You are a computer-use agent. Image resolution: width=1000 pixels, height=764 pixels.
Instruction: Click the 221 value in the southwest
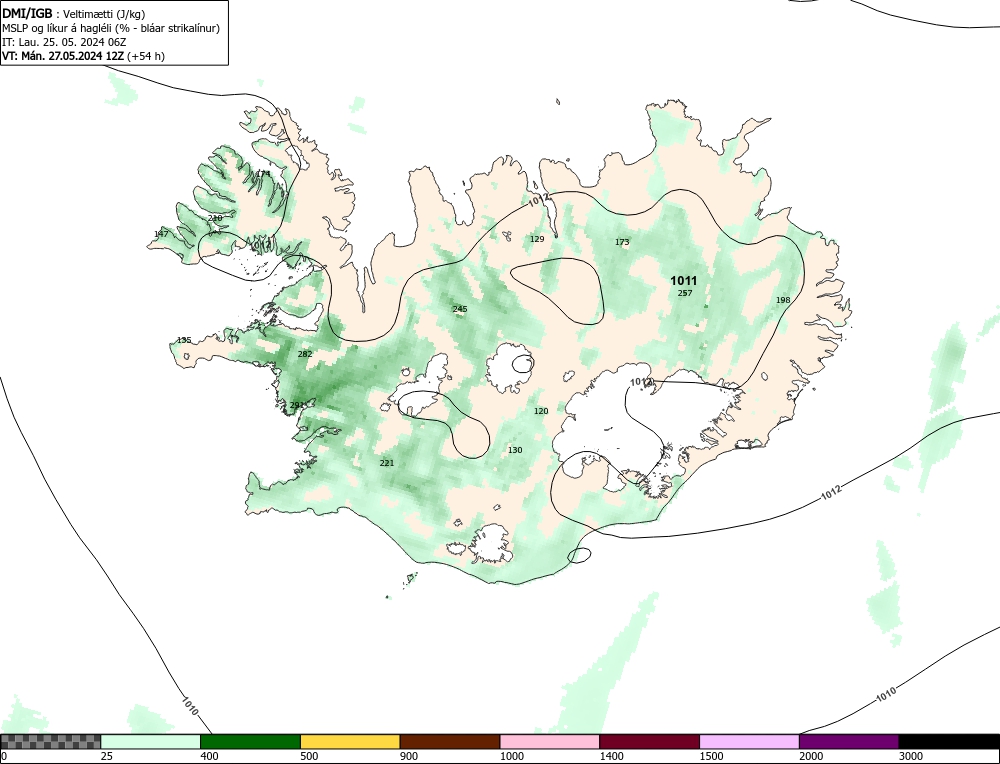(x=386, y=463)
